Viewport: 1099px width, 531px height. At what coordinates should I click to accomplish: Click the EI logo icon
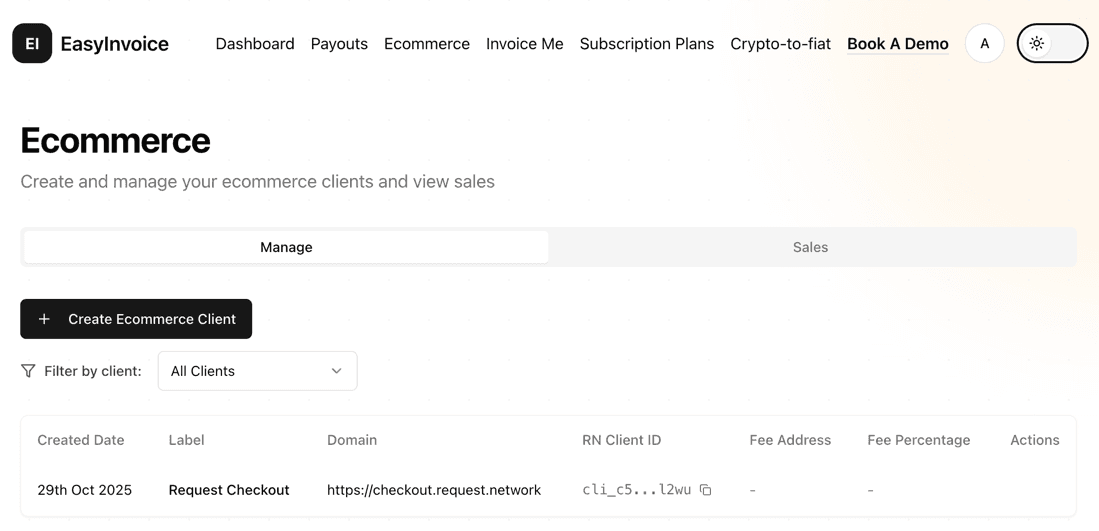click(32, 44)
